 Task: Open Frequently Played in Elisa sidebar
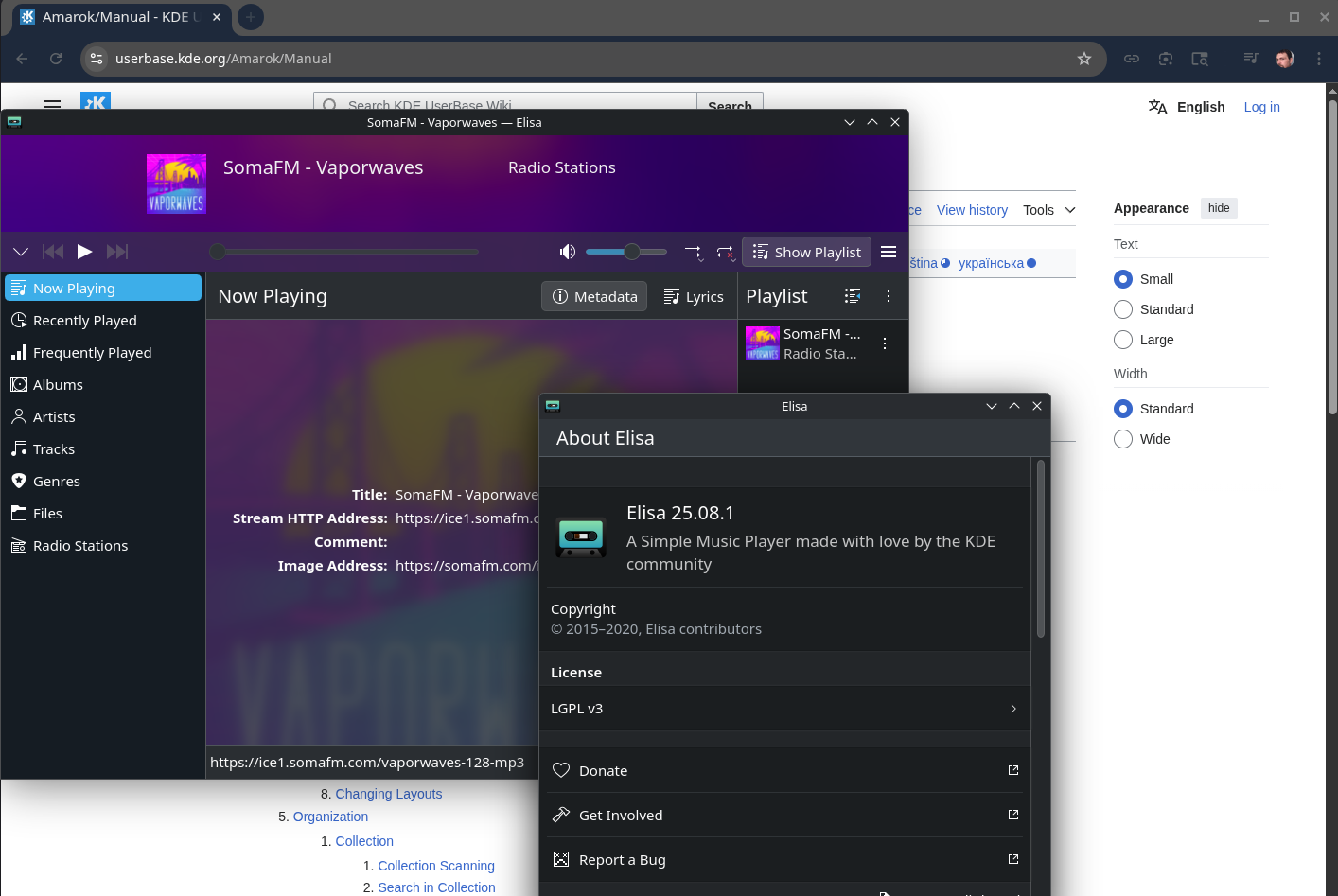click(x=103, y=353)
